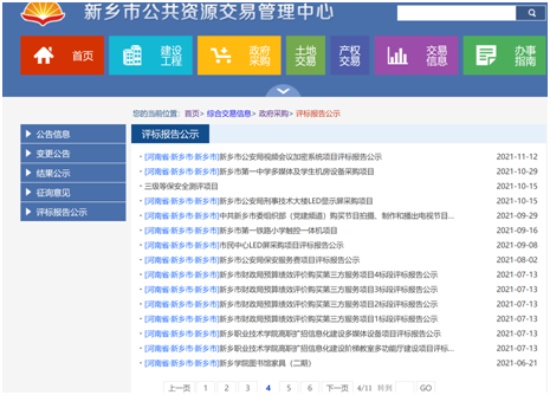
Task: Select the 产权交易 menu tile
Action: [x=350, y=55]
